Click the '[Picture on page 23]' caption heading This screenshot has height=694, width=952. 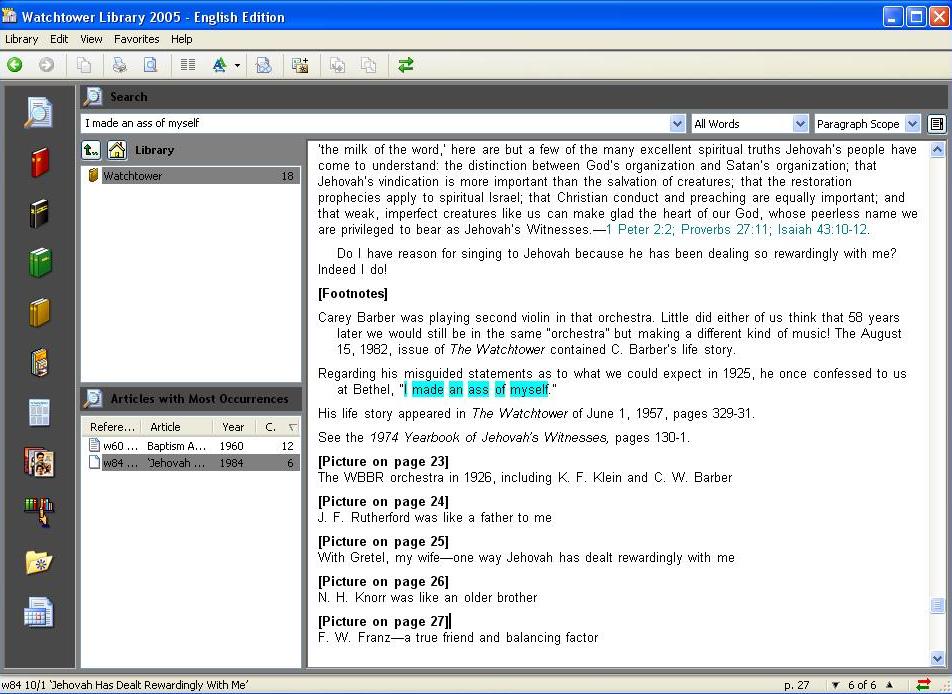[384, 461]
